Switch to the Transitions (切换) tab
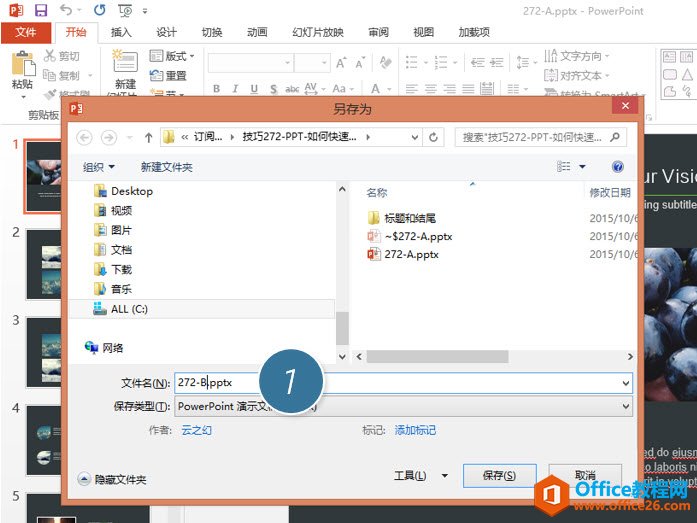The image size is (697, 523). coord(212,32)
